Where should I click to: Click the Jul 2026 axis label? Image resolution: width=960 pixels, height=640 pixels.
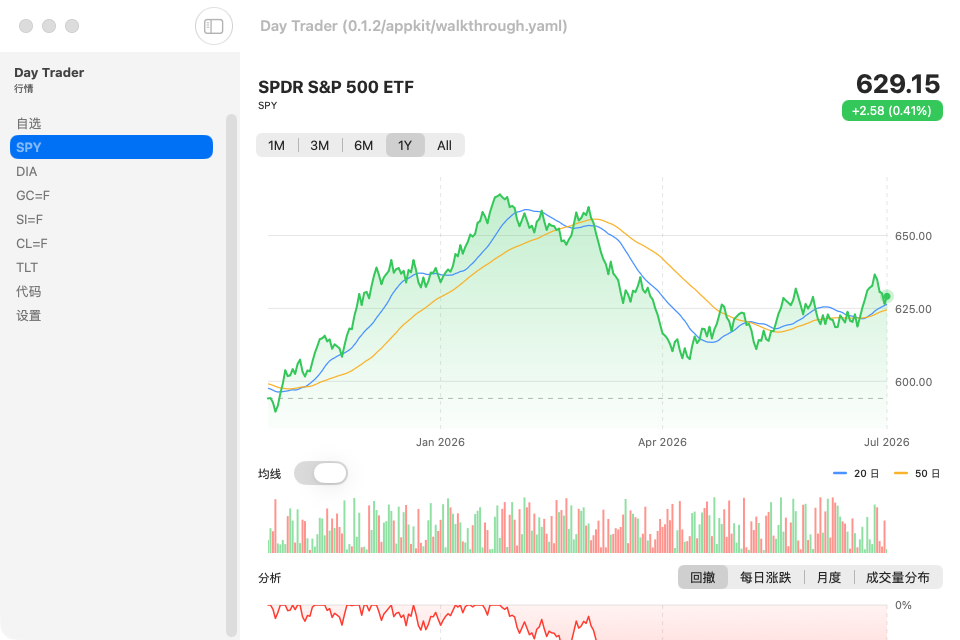pos(887,442)
